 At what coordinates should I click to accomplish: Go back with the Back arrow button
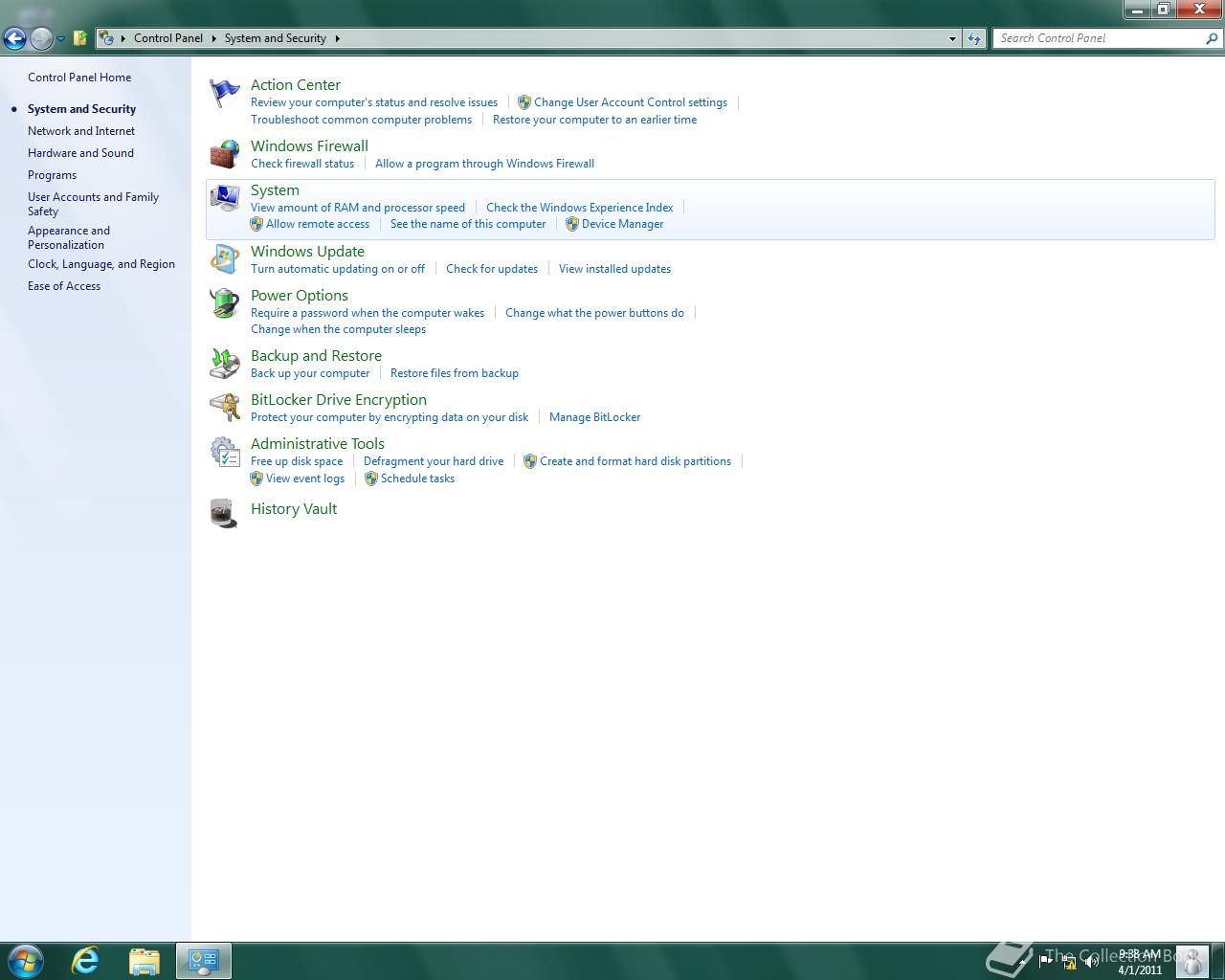click(x=14, y=38)
